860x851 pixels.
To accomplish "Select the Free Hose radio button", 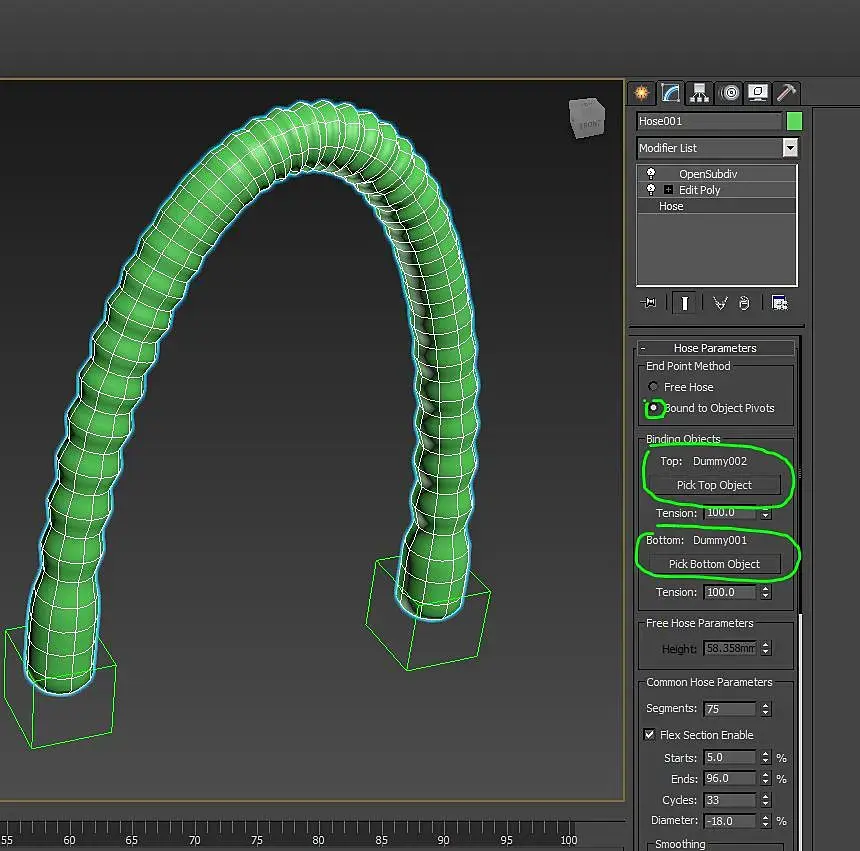I will (653, 387).
